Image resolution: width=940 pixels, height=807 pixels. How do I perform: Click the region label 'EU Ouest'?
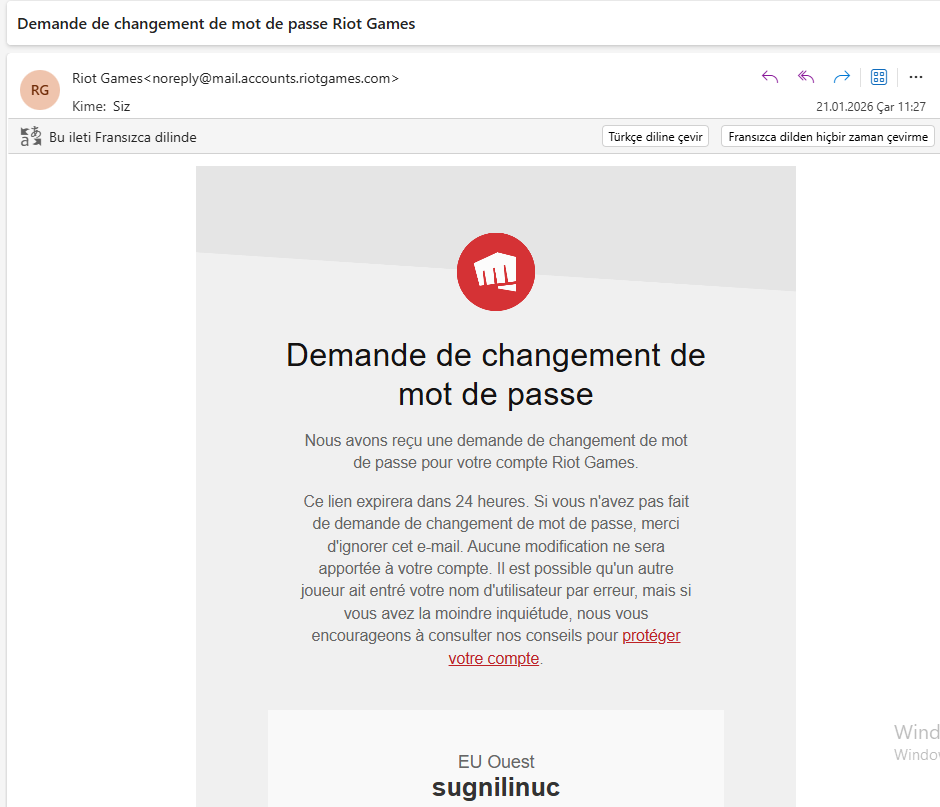click(496, 761)
